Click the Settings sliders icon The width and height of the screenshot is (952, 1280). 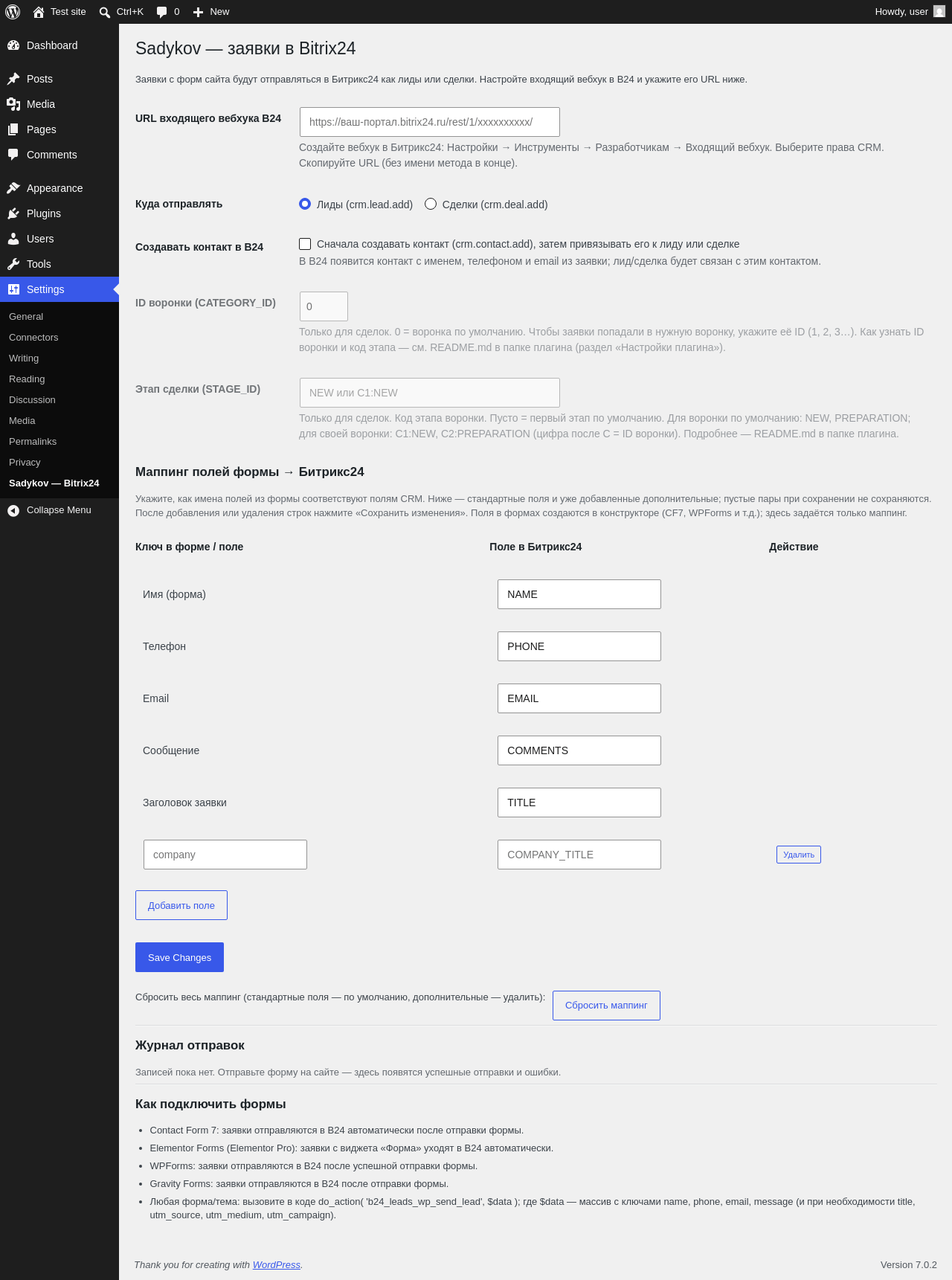coord(13,289)
